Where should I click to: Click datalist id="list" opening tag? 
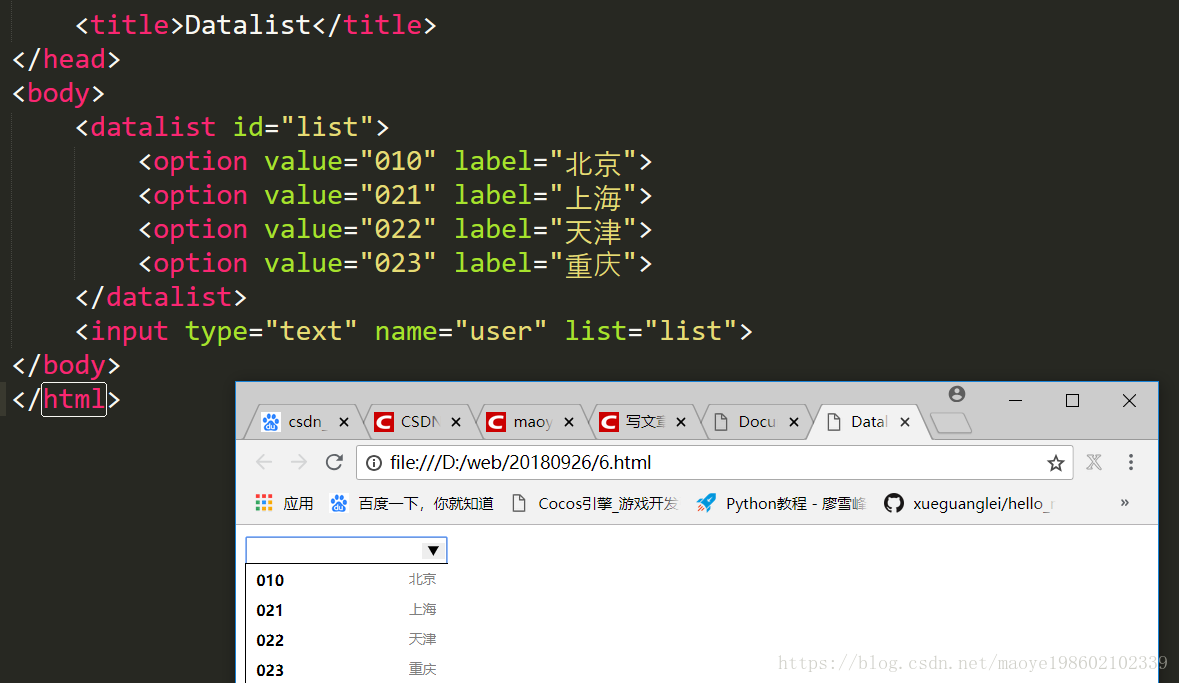232,127
